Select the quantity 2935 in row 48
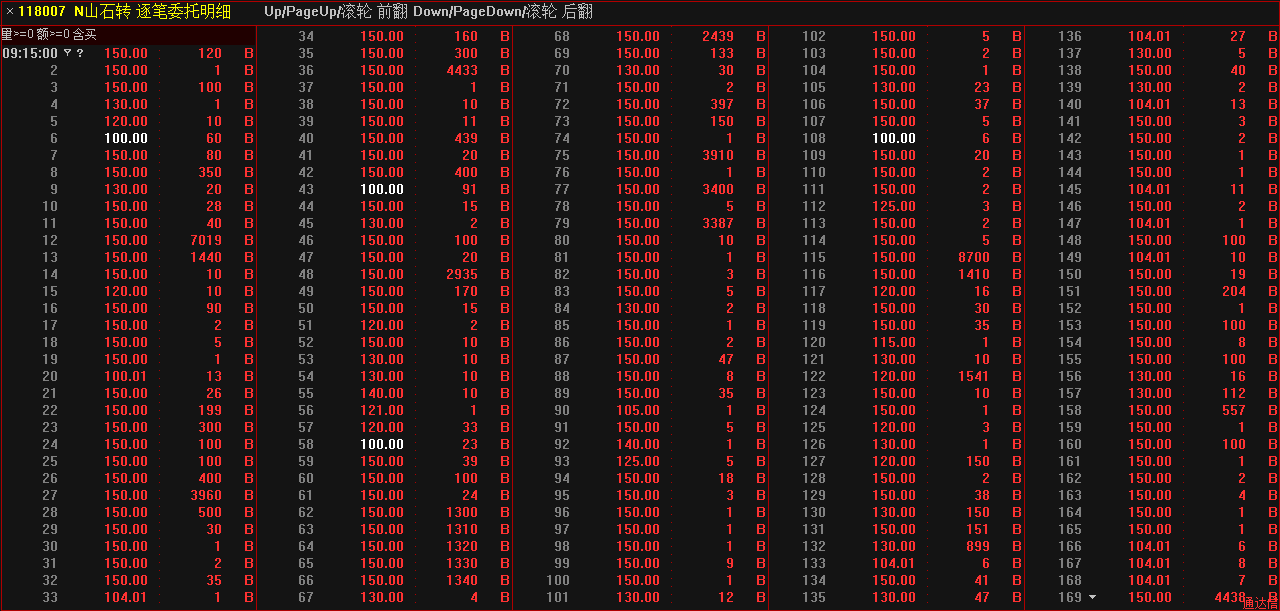 [x=462, y=274]
